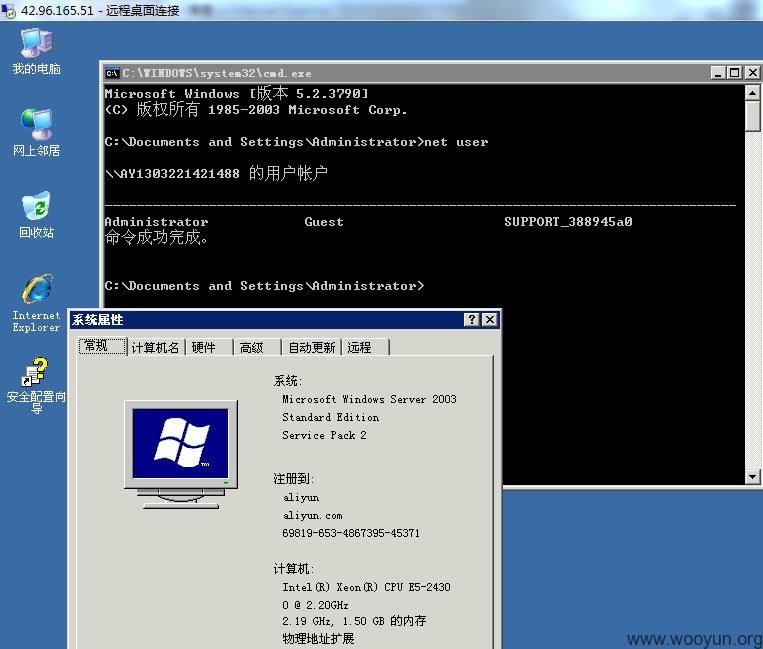
Task: Open the 高级 tab
Action: 257,347
